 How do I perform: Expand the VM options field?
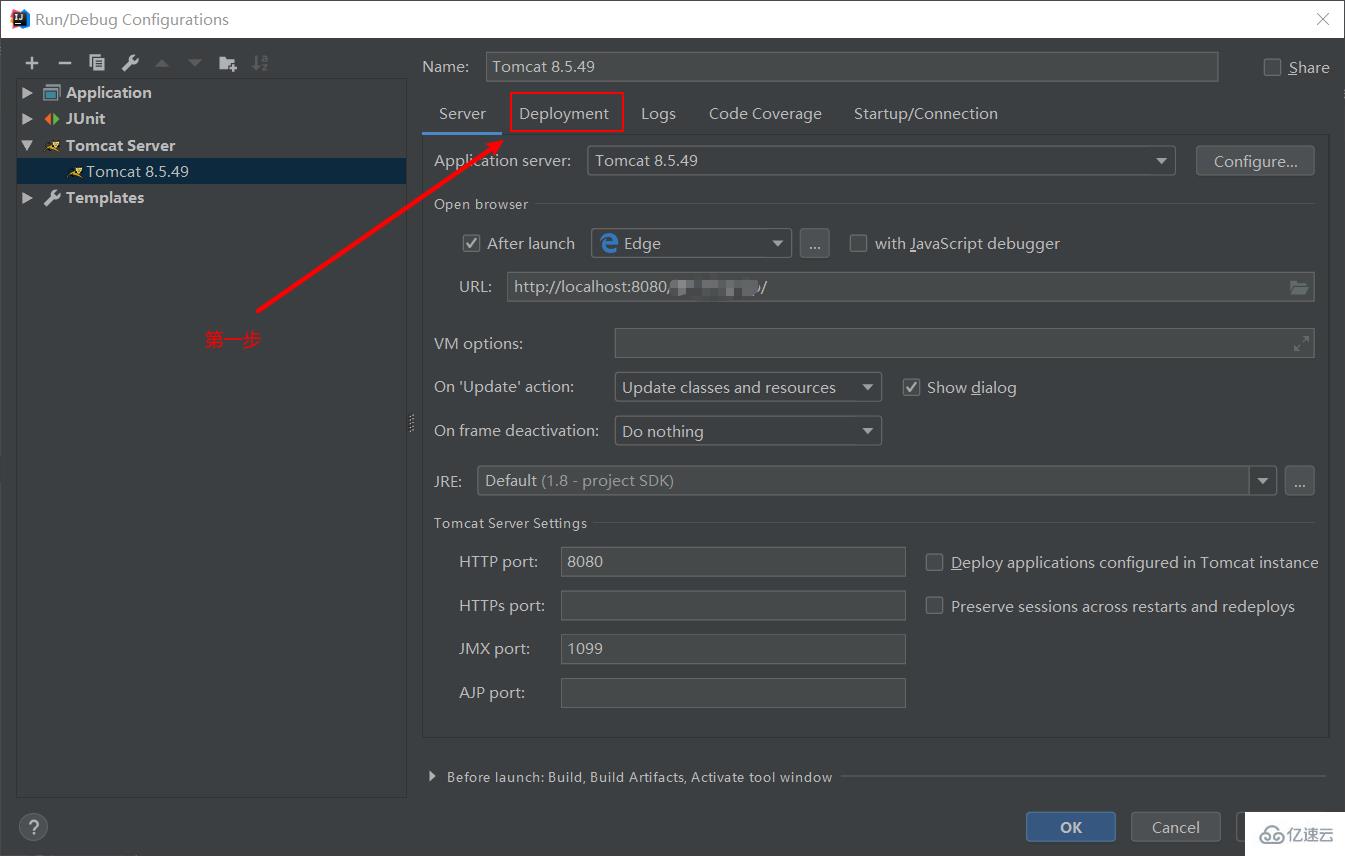point(1300,343)
